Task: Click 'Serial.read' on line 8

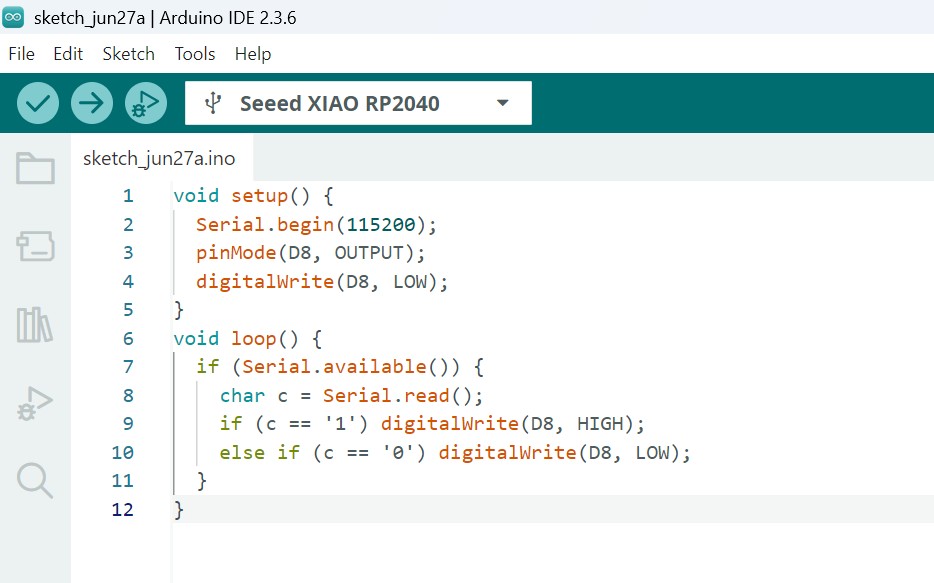Action: point(386,395)
